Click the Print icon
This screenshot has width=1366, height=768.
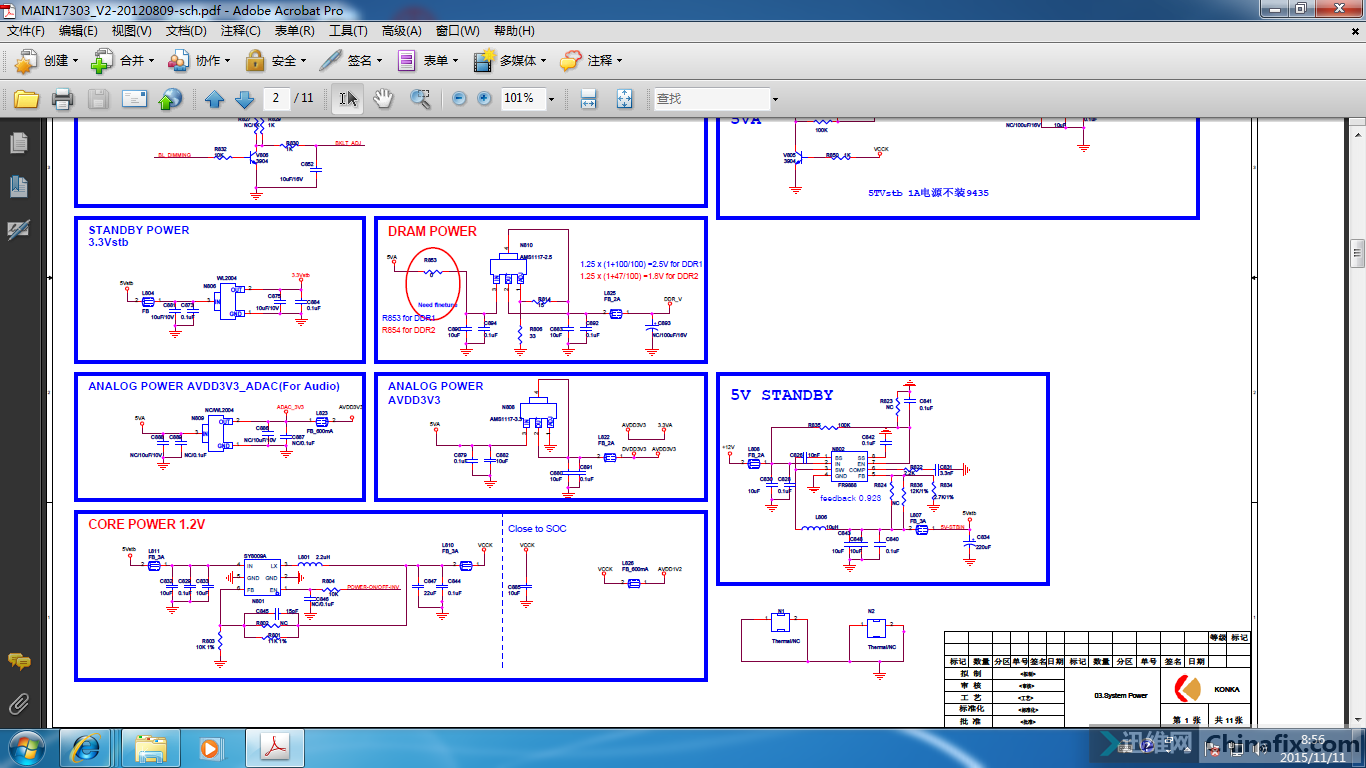click(62, 99)
